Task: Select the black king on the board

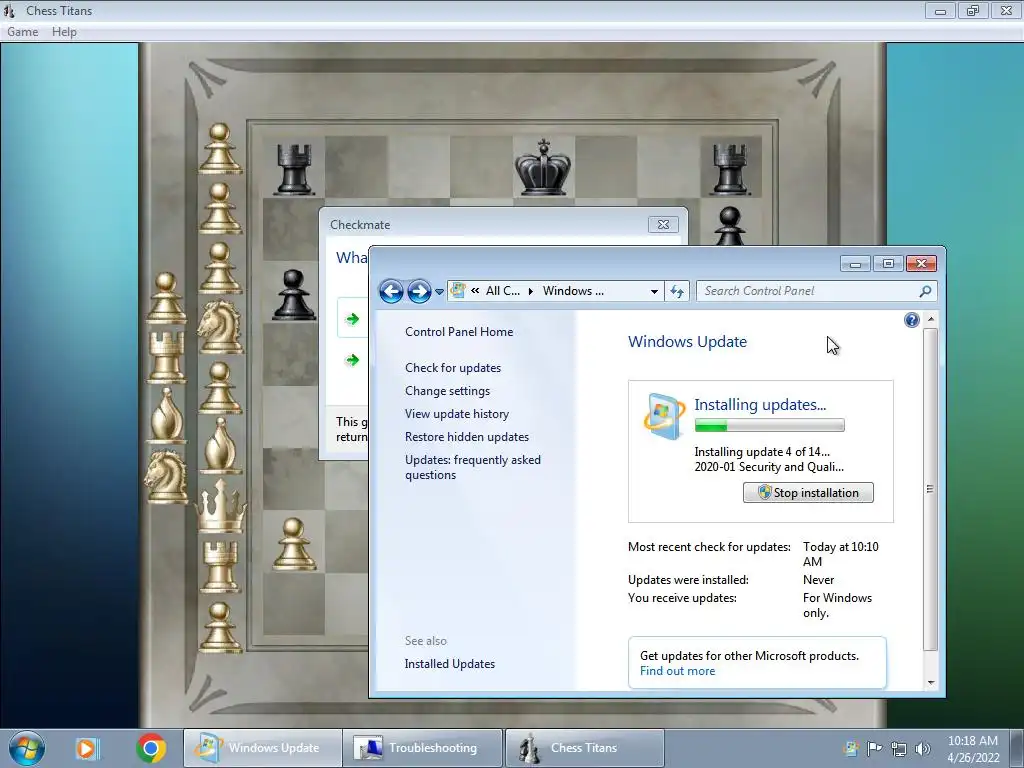Action: (543, 167)
